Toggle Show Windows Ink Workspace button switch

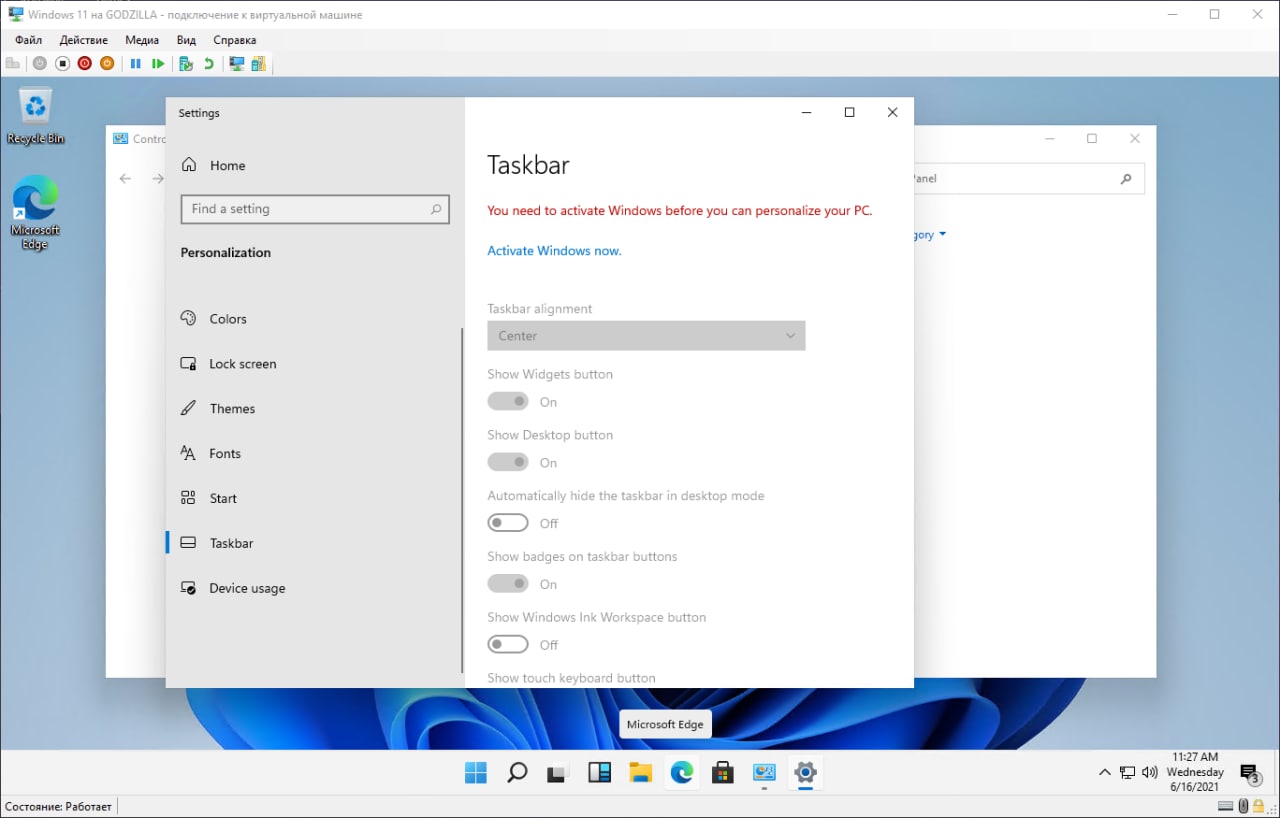point(508,645)
